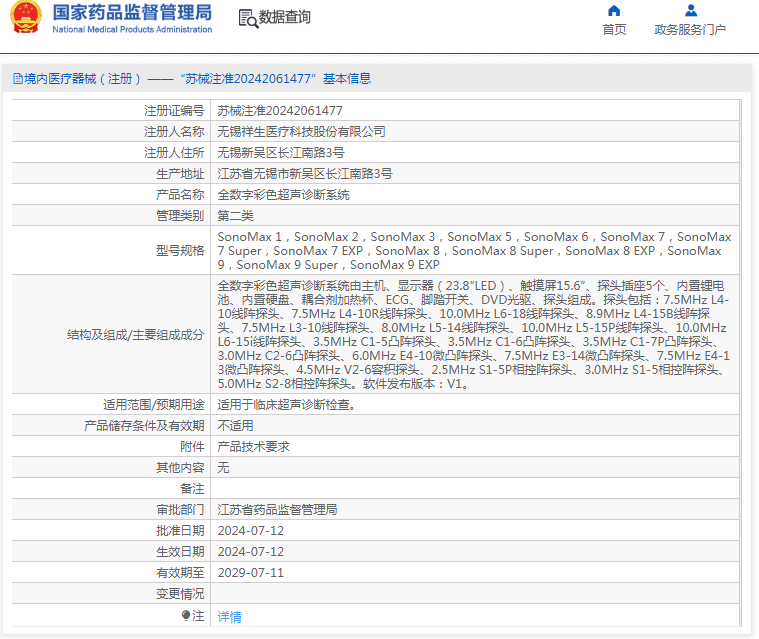Click the 型号规格 label
The image size is (759, 639).
[x=180, y=251]
